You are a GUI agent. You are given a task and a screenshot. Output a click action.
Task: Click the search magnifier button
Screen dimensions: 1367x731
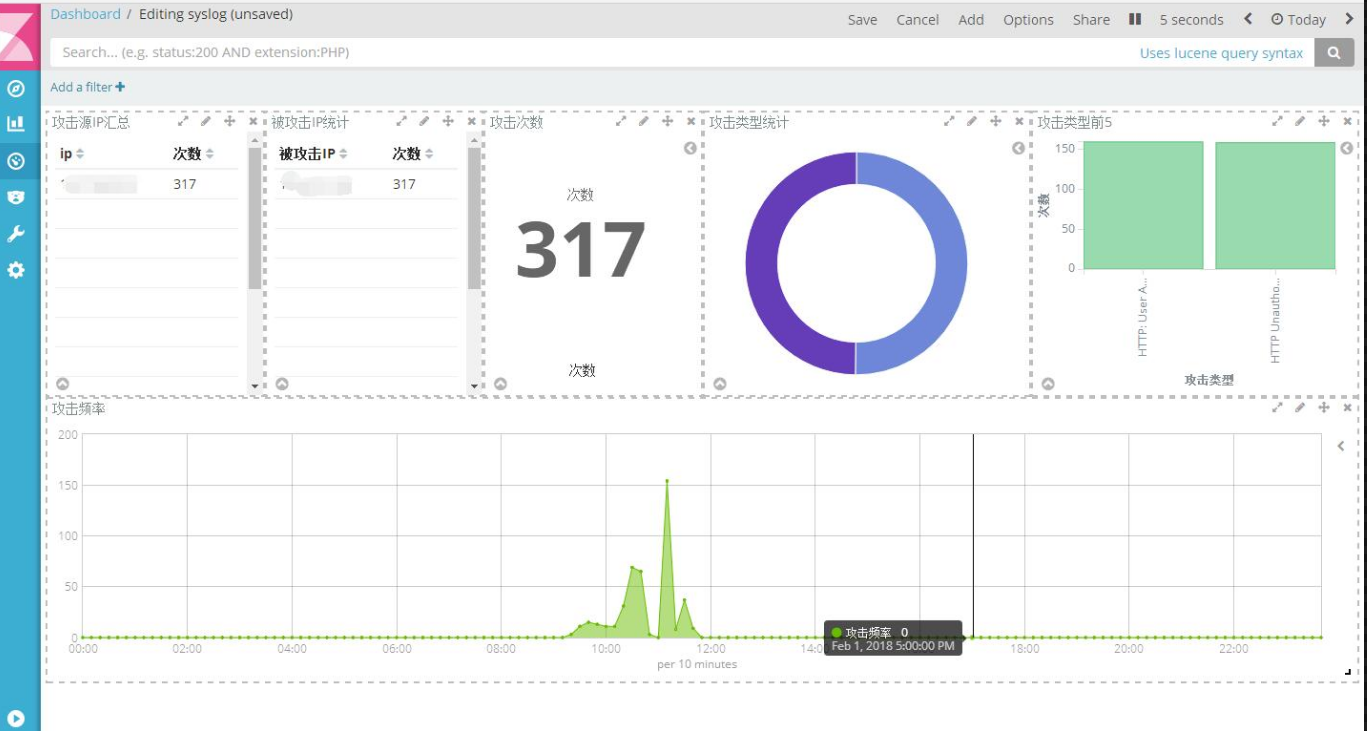[1334, 53]
